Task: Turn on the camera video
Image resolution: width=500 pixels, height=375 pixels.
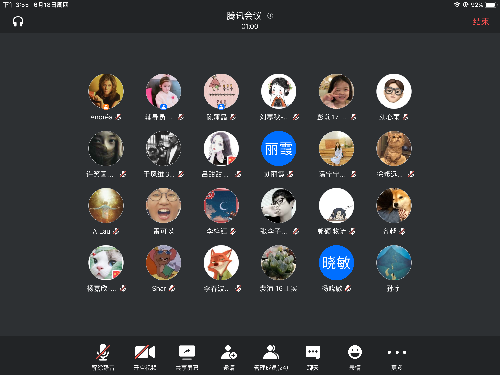Action: point(145,352)
